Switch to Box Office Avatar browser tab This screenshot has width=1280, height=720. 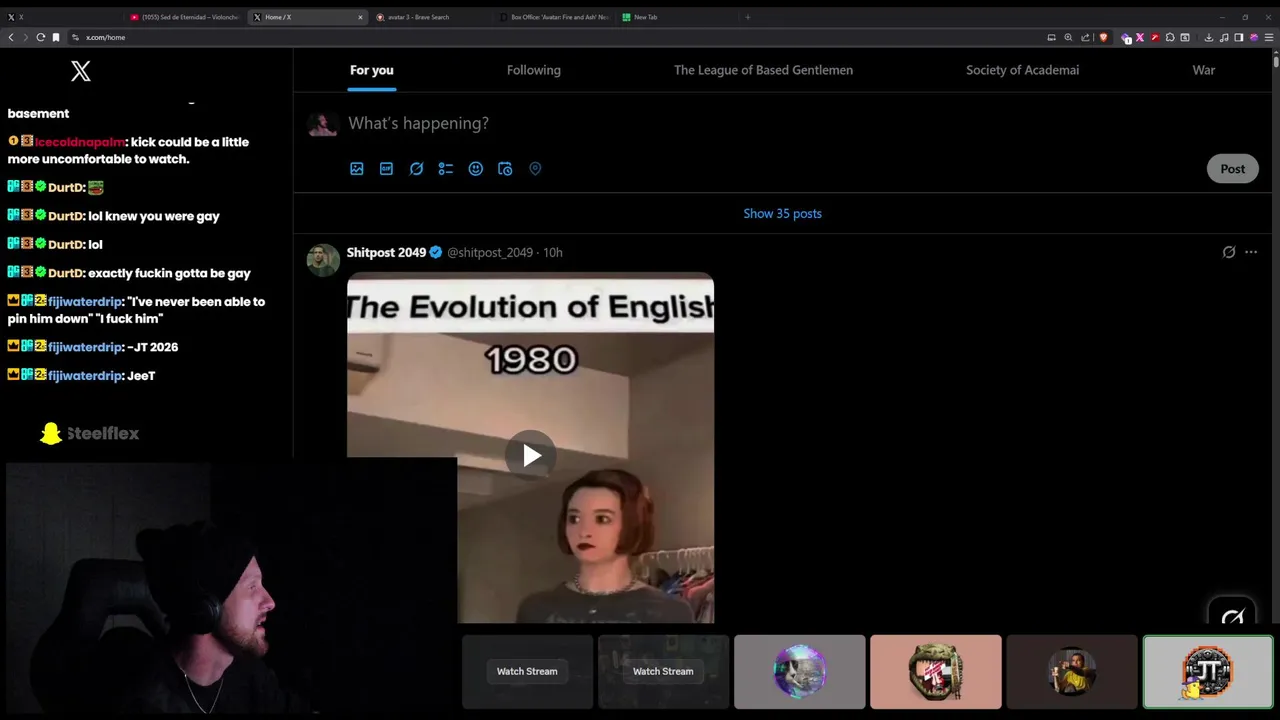click(x=553, y=17)
